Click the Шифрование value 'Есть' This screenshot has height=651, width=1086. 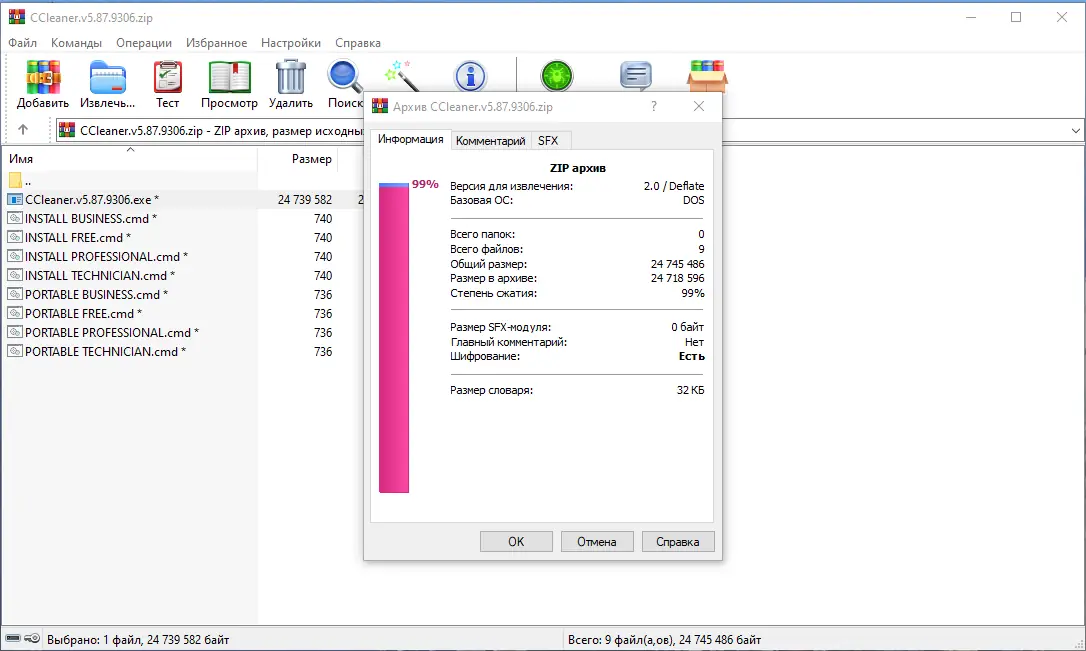[x=691, y=356]
